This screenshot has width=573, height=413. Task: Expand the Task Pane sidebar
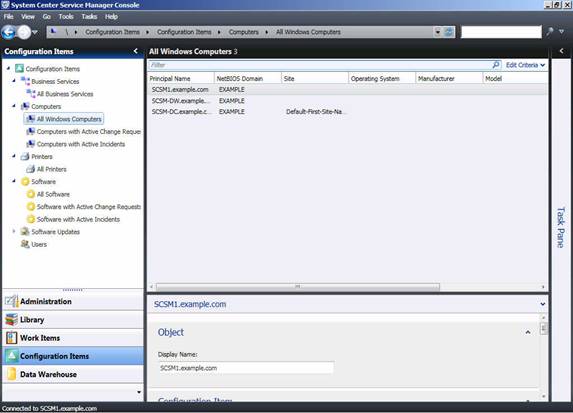(561, 51)
